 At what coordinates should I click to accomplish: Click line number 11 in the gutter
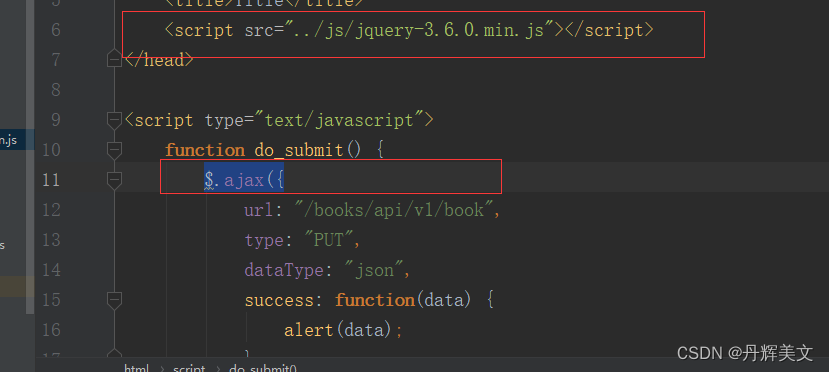click(51, 180)
